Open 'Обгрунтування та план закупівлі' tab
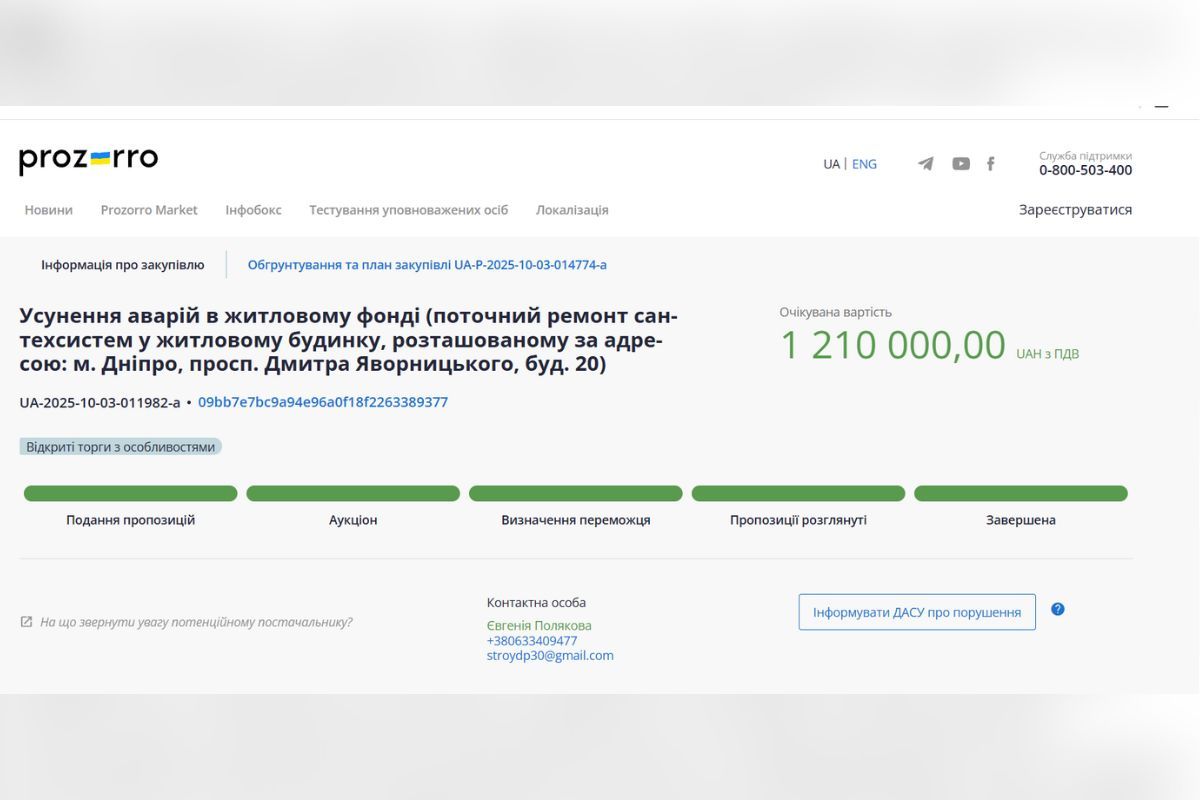Image resolution: width=1200 pixels, height=800 pixels. pos(427,264)
